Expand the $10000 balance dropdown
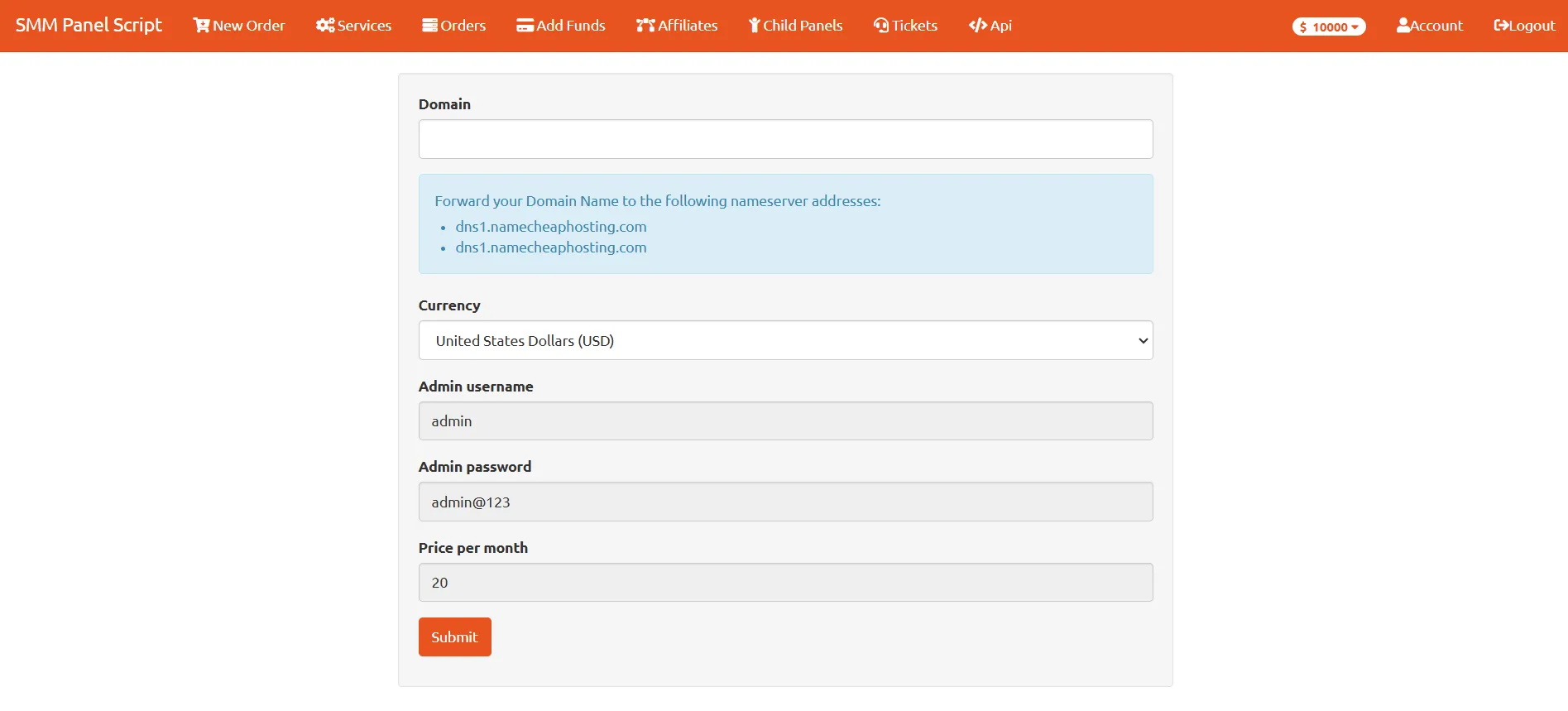Screen dimensions: 1568x711 pyautogui.click(x=1329, y=27)
